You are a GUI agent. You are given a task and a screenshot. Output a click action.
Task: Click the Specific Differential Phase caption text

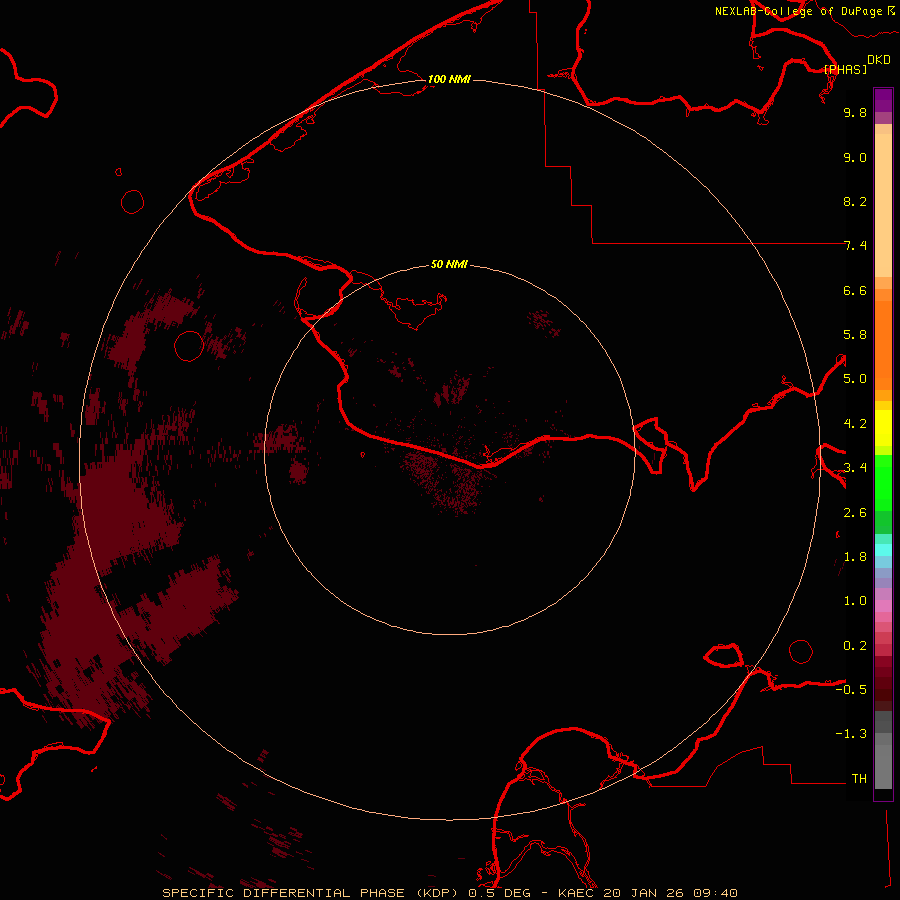(283, 892)
